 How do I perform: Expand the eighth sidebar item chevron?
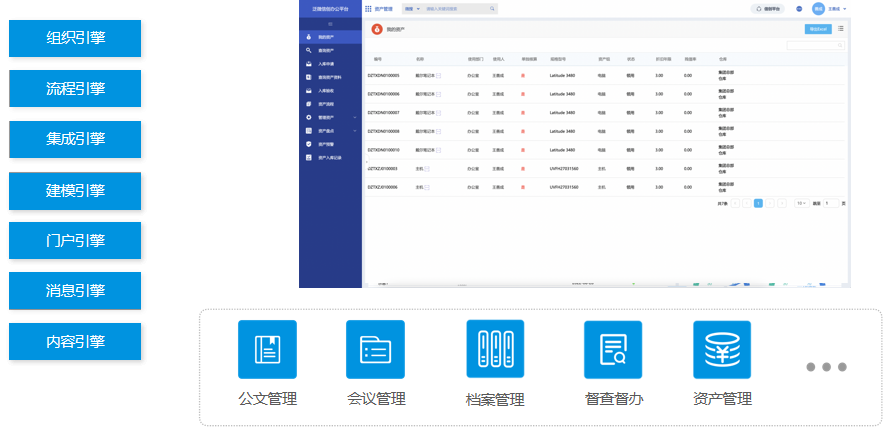point(355,131)
